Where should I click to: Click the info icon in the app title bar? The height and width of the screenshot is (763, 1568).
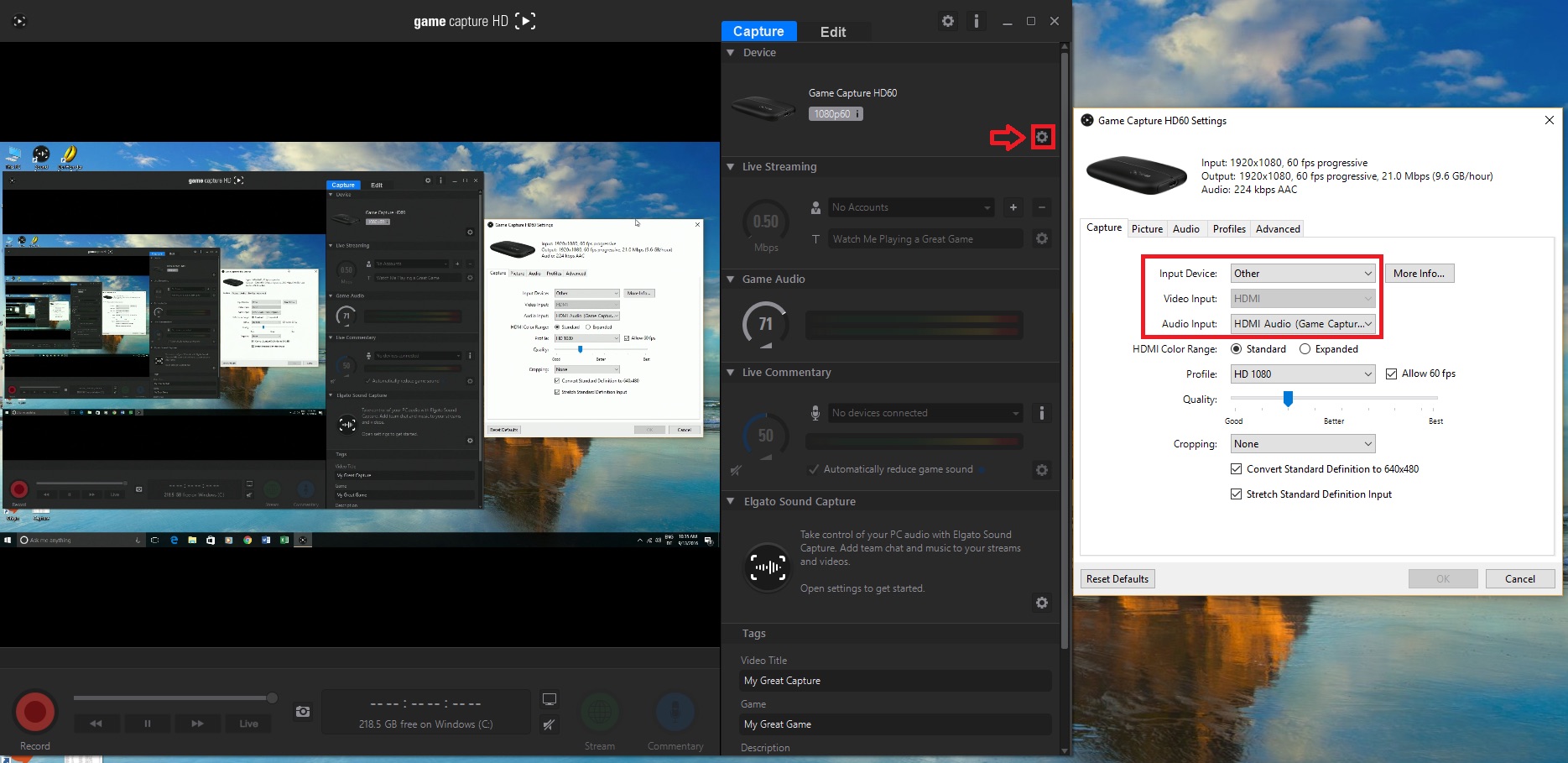(x=976, y=21)
